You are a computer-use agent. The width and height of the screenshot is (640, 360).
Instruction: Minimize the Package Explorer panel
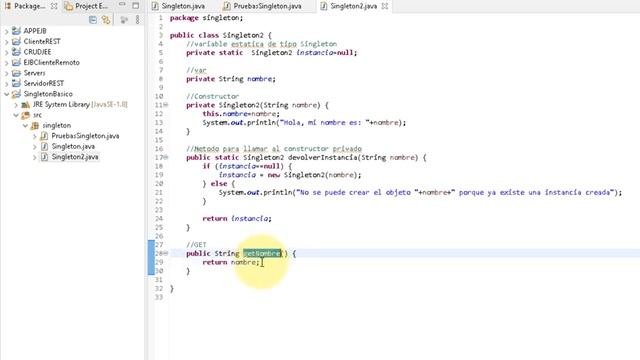tap(122, 4)
